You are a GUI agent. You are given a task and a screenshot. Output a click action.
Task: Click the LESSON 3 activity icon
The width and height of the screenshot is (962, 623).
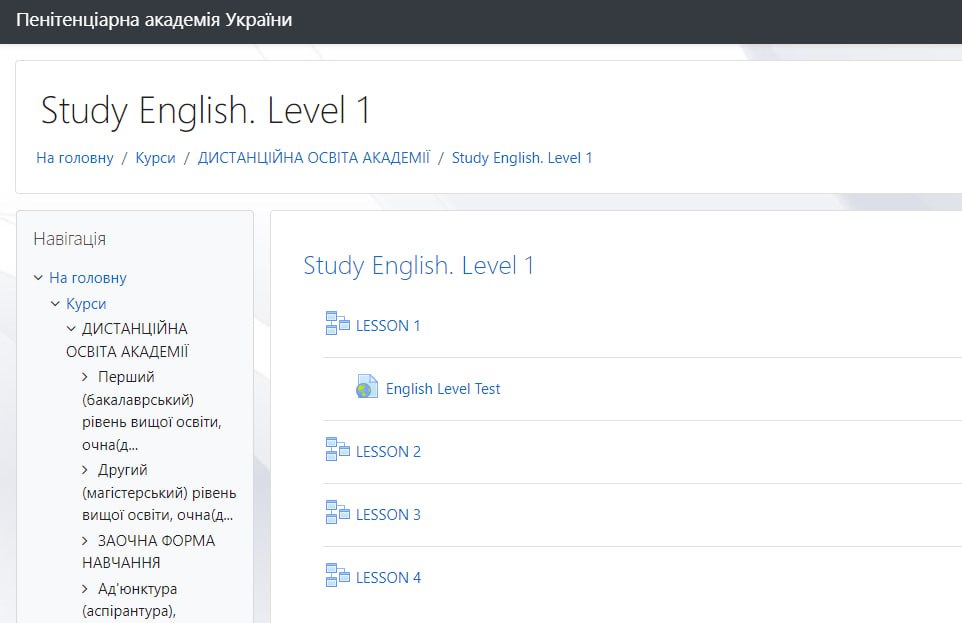tap(337, 512)
